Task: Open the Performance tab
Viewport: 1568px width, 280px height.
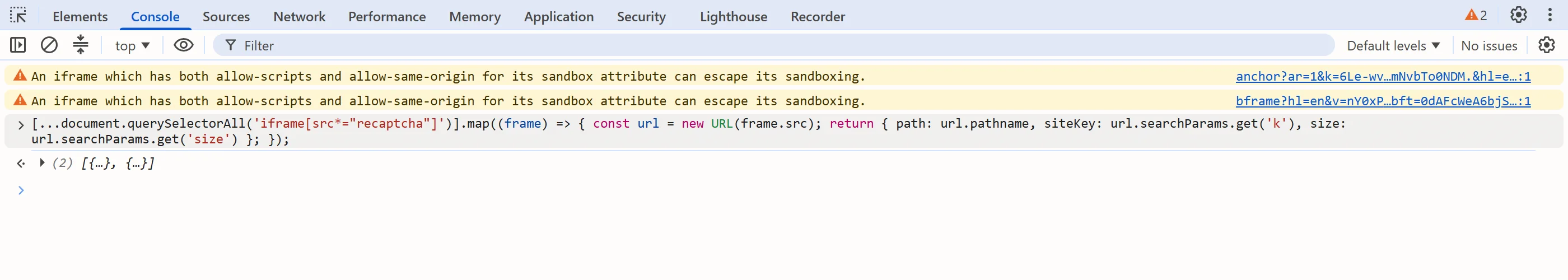Action: [386, 16]
